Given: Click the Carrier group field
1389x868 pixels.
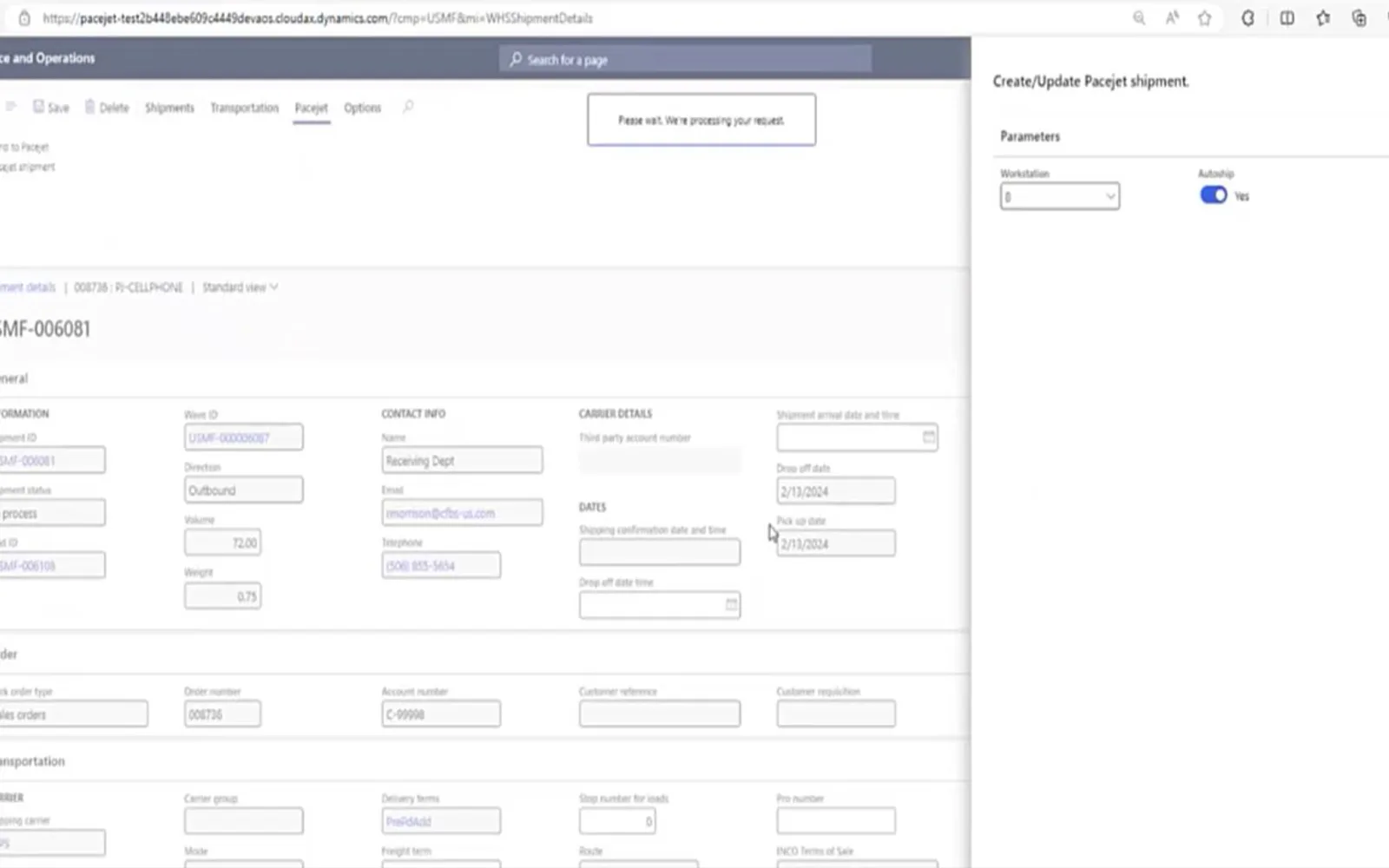Looking at the screenshot, I should point(244,821).
